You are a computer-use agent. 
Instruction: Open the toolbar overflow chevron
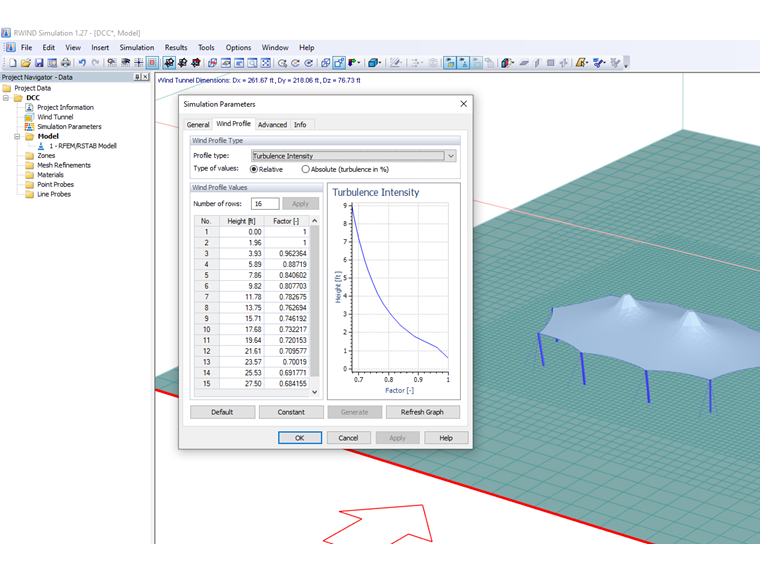click(x=626, y=63)
